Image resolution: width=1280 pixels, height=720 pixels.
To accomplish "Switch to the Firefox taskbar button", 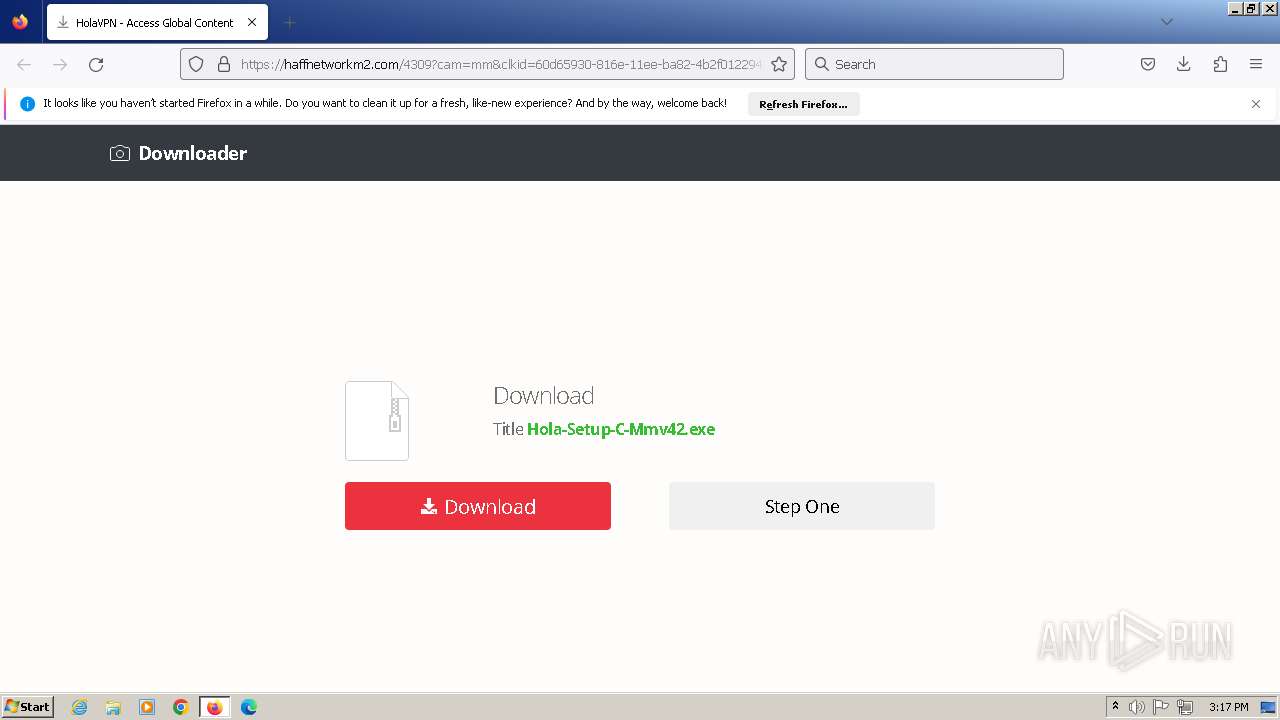I will 215,707.
